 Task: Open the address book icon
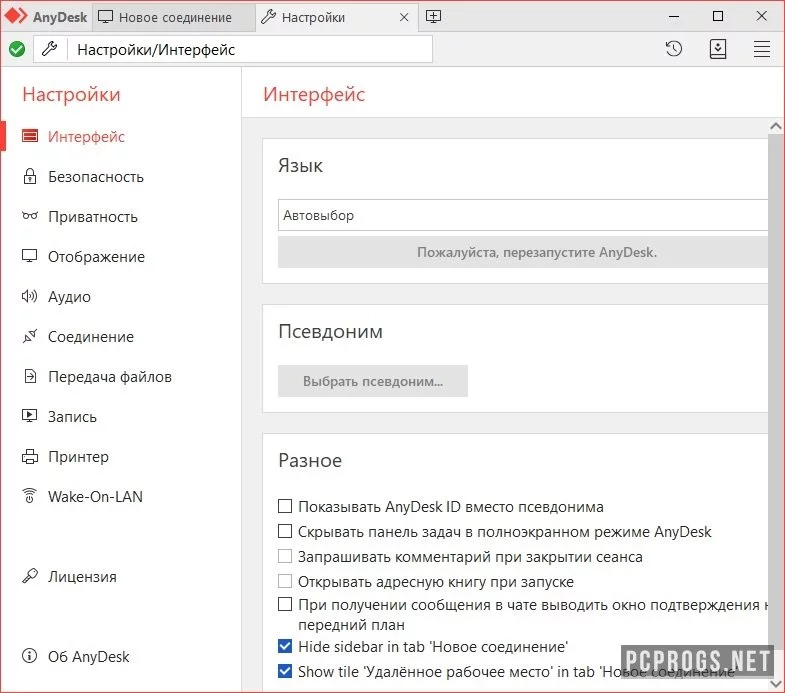[718, 49]
